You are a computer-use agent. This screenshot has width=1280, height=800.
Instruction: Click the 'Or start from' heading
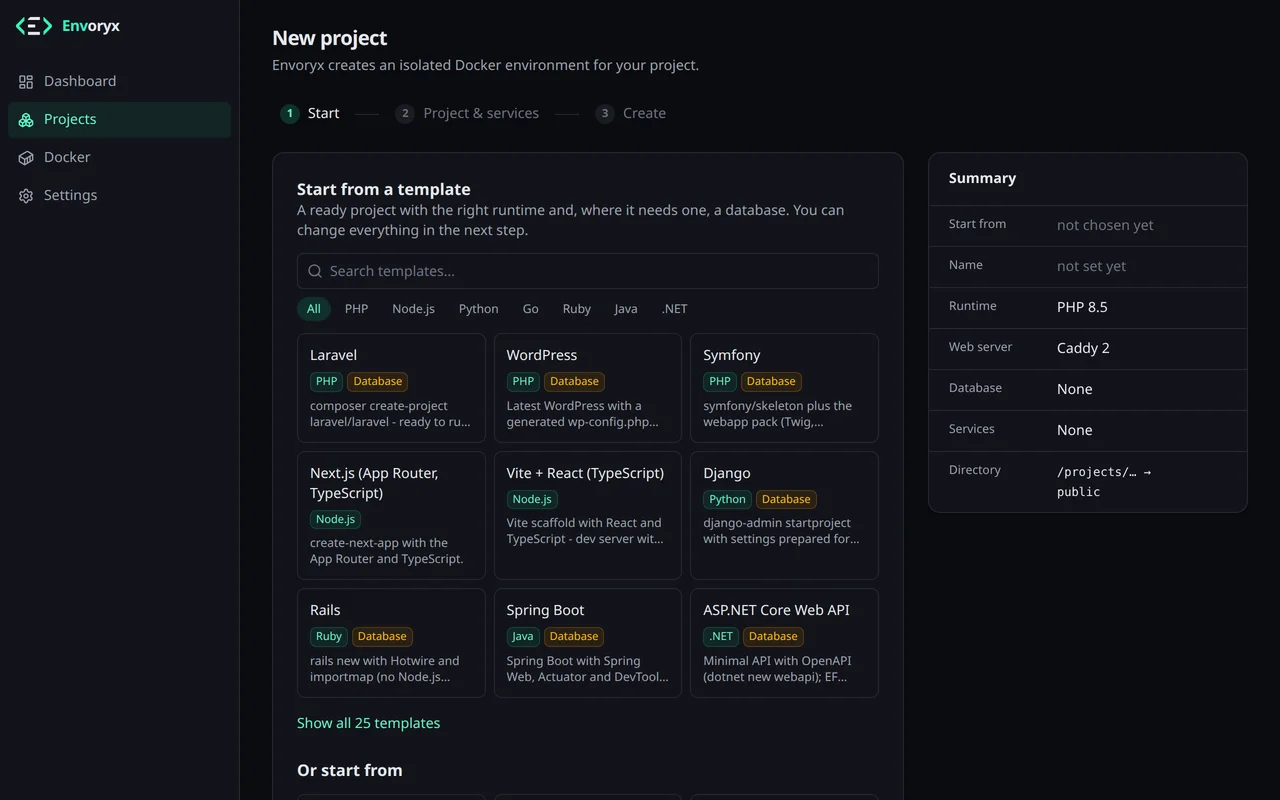pyautogui.click(x=350, y=770)
